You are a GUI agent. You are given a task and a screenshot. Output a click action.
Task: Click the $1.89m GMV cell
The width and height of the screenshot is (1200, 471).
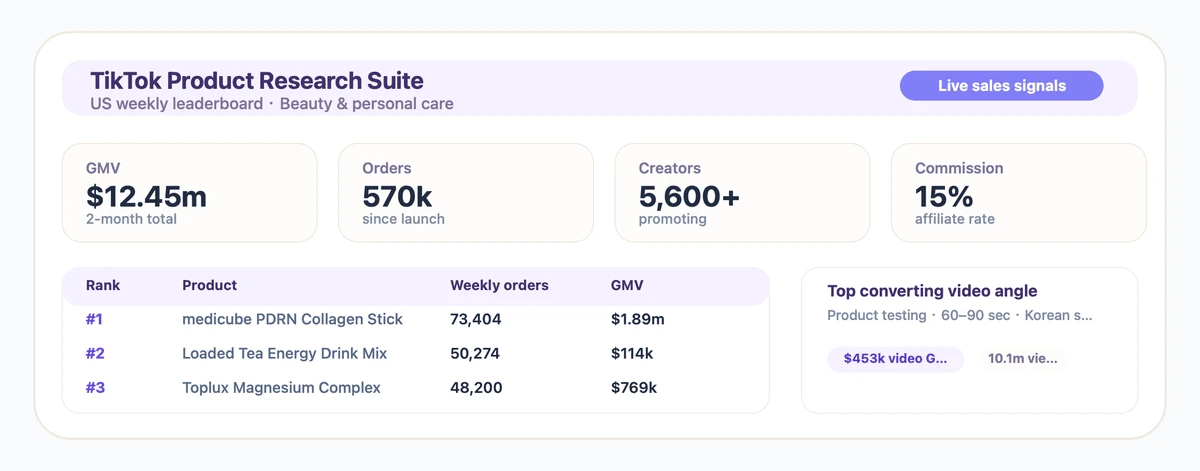click(638, 319)
